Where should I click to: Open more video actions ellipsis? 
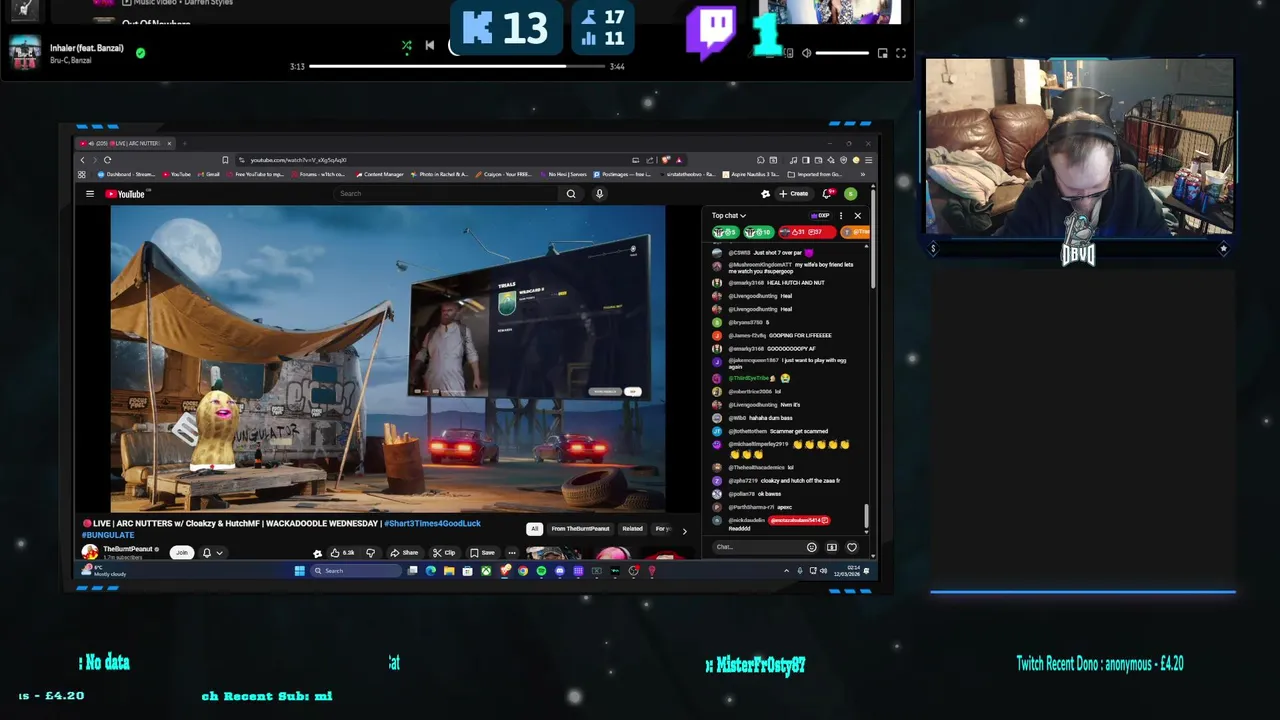[511, 552]
